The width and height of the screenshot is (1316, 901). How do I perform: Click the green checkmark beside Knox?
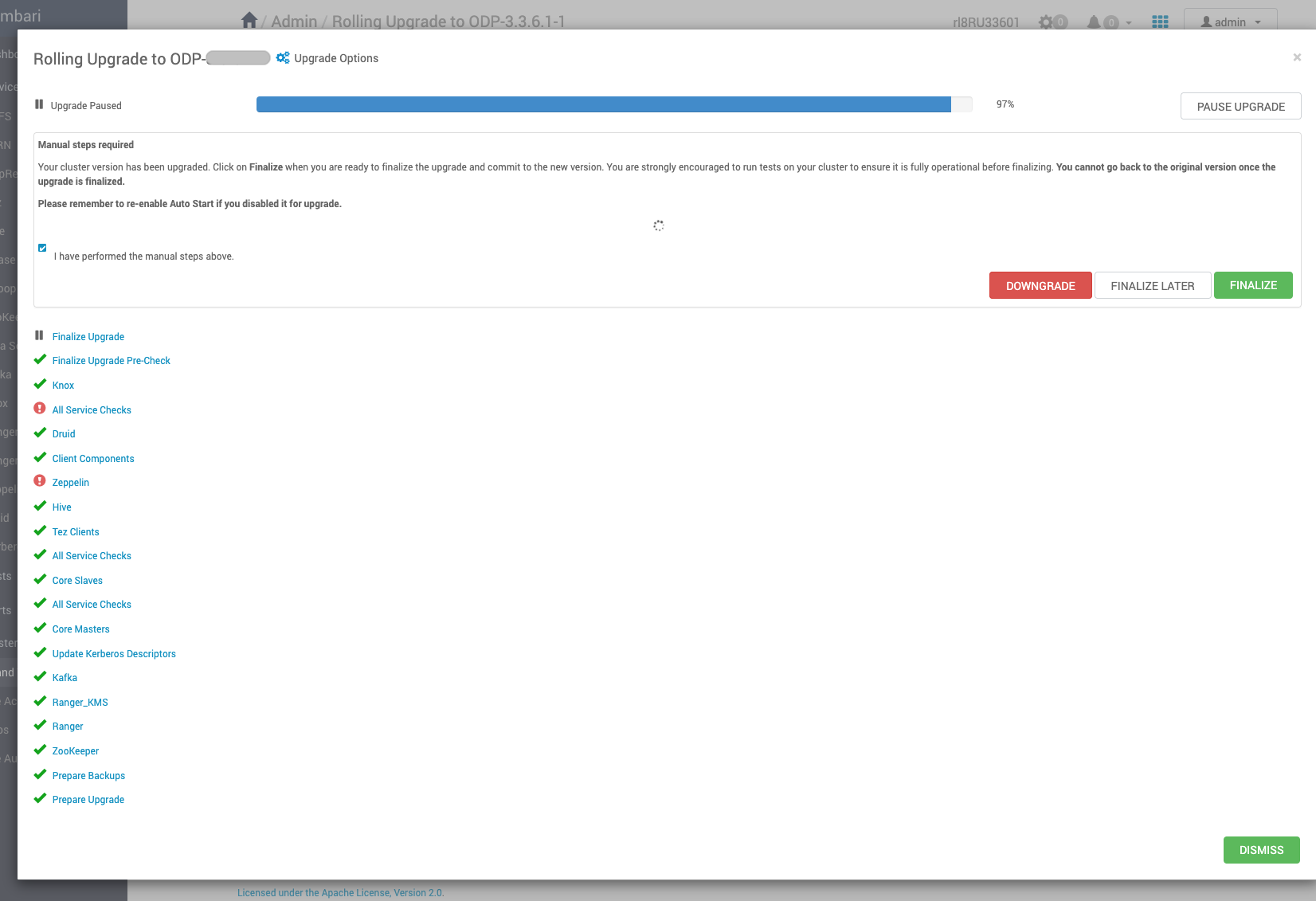(40, 384)
